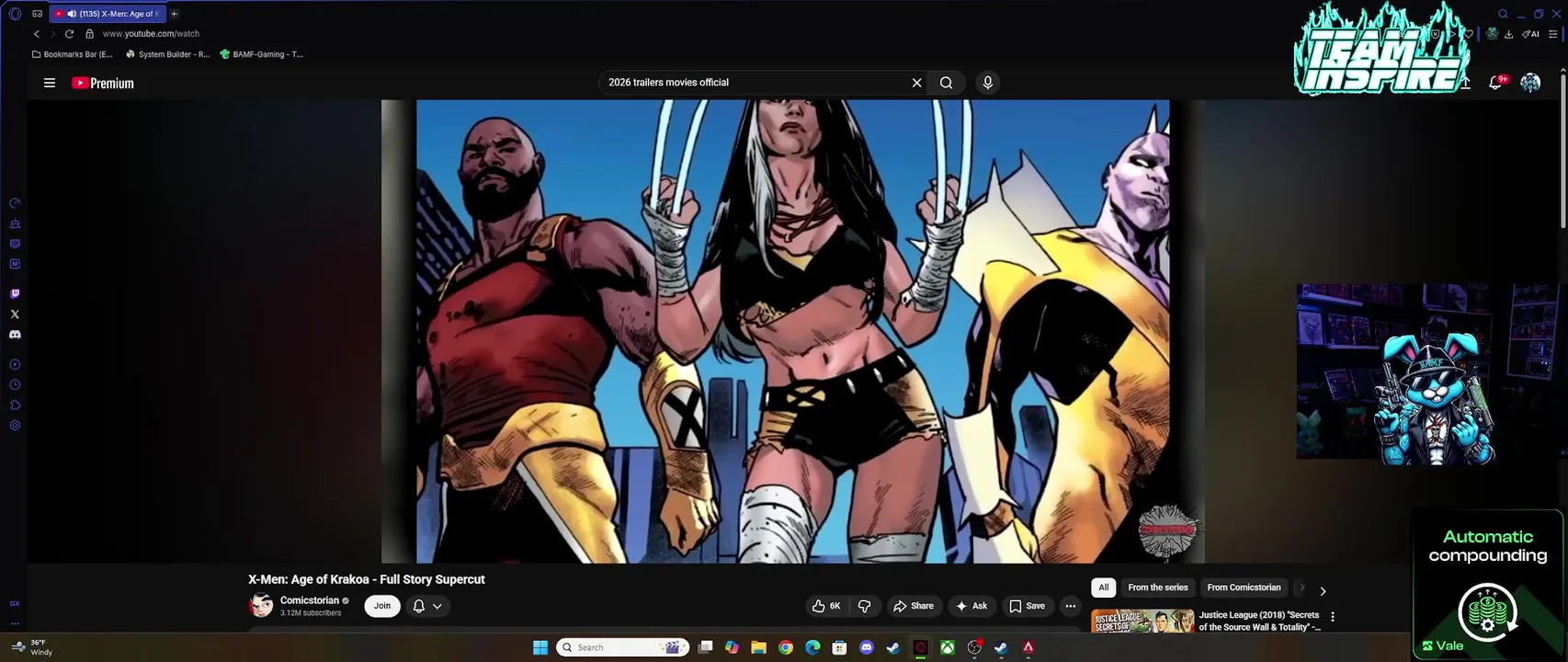Open Windows Start menu

pos(540,647)
